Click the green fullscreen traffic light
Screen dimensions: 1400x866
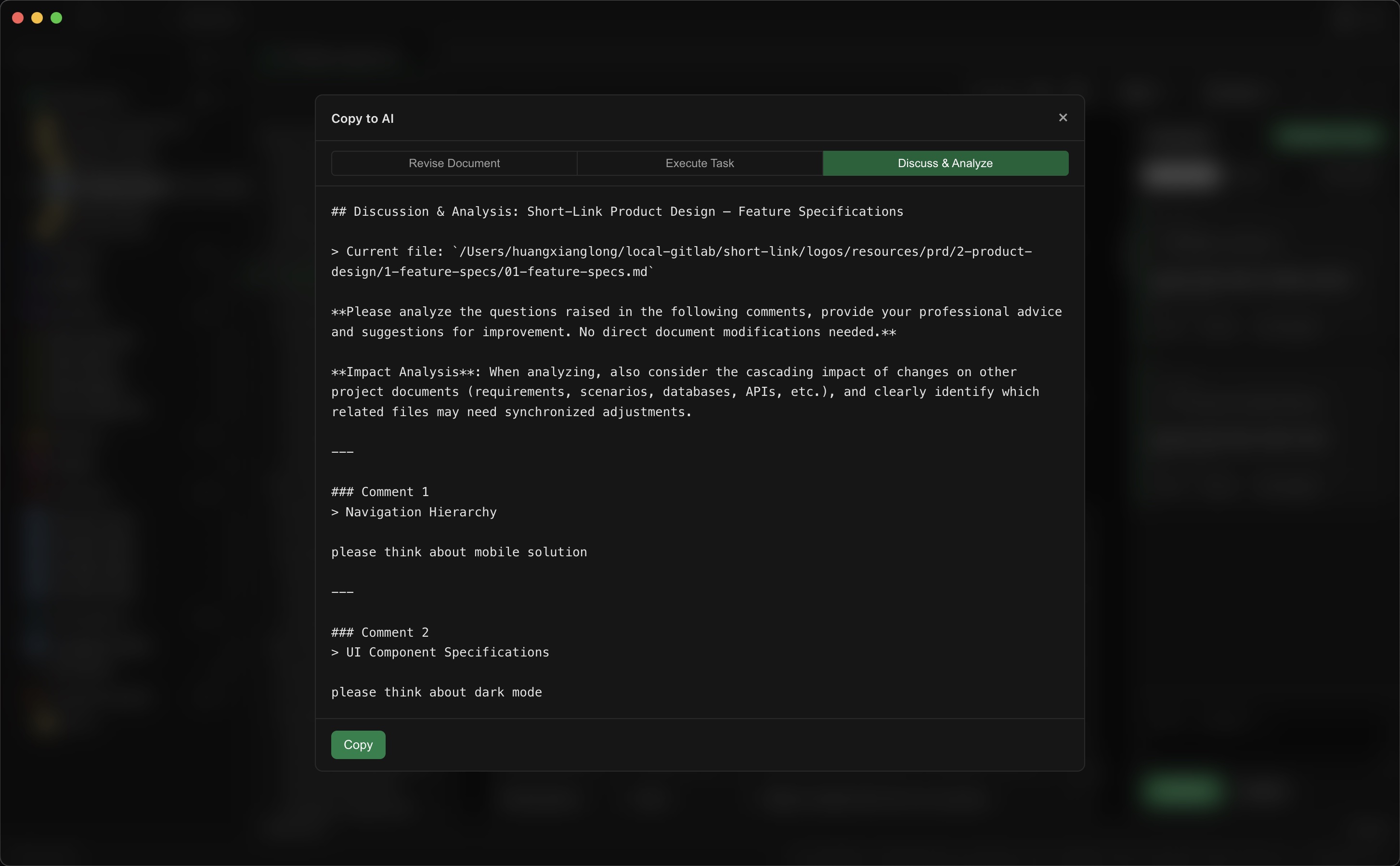coord(57,17)
